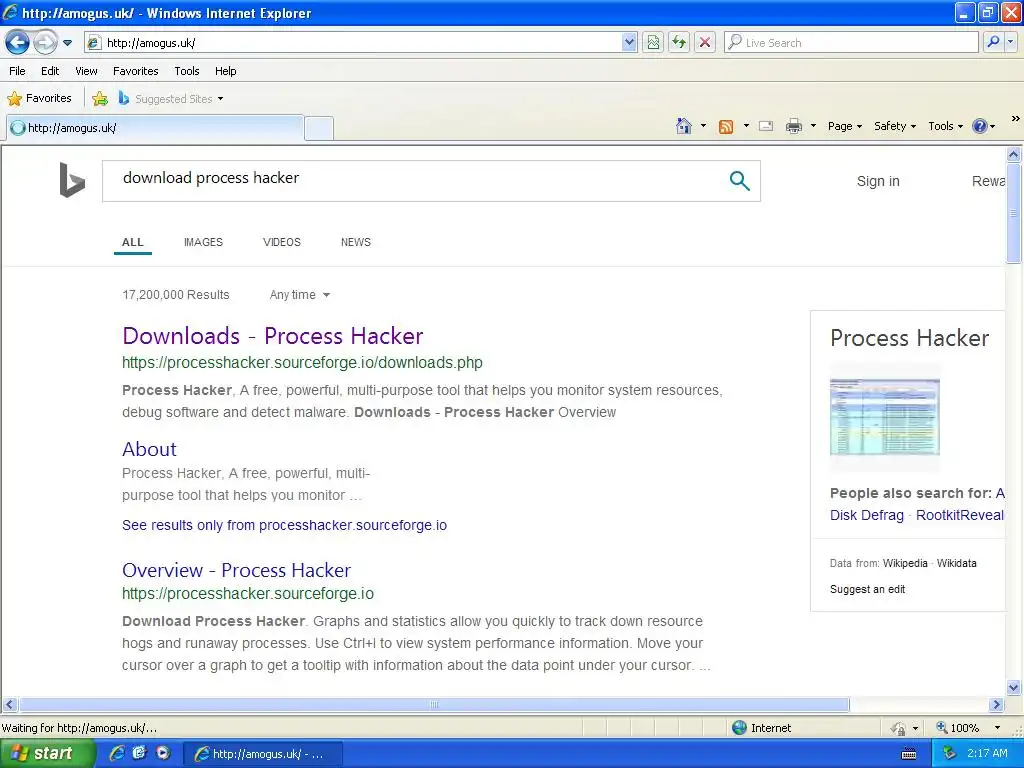This screenshot has height=768, width=1024.
Task: Click the Wikipedia data source link
Action: (905, 564)
